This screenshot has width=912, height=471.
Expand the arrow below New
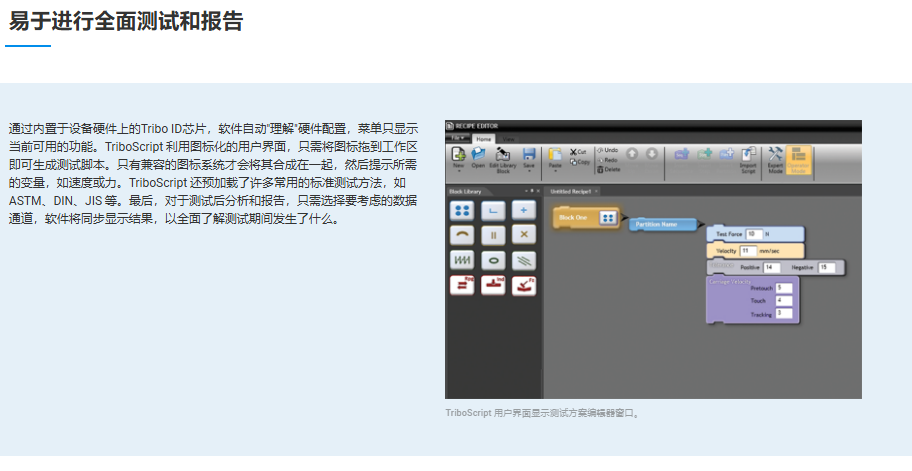(x=458, y=172)
